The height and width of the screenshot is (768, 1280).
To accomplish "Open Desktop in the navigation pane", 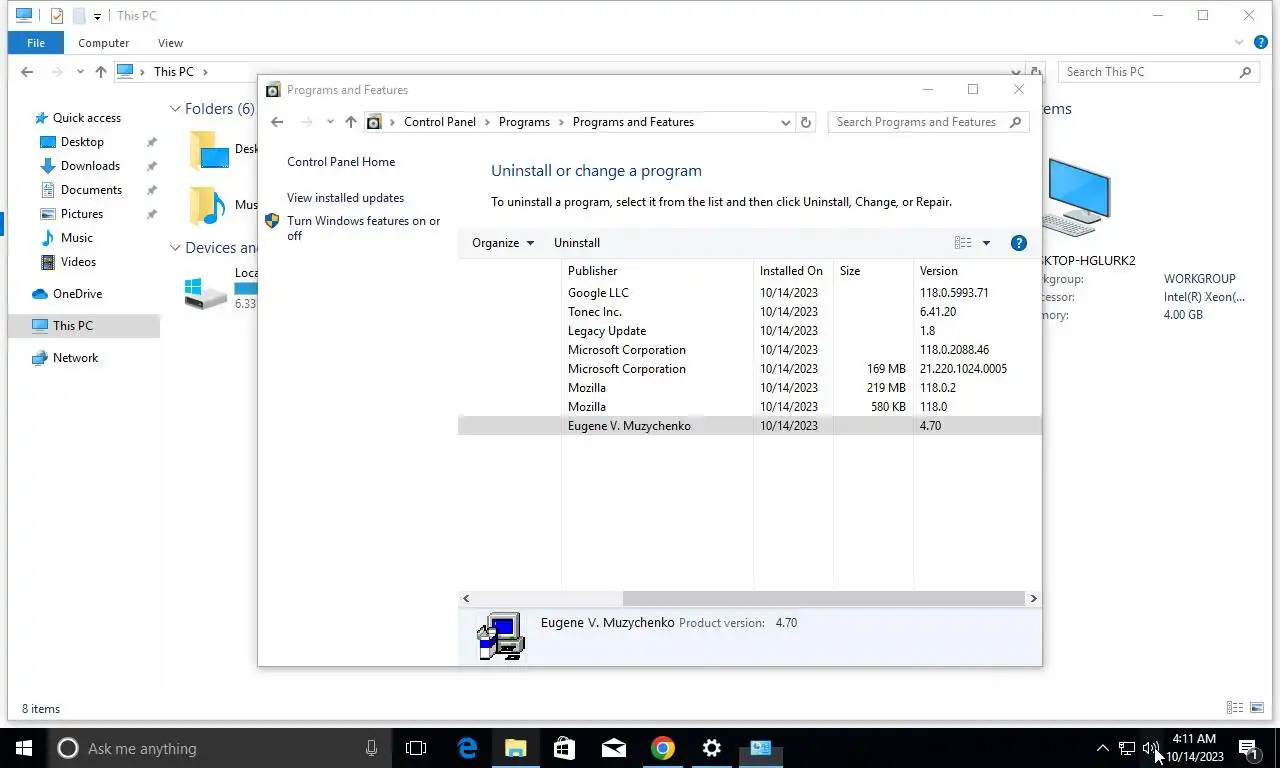I will click(82, 142).
